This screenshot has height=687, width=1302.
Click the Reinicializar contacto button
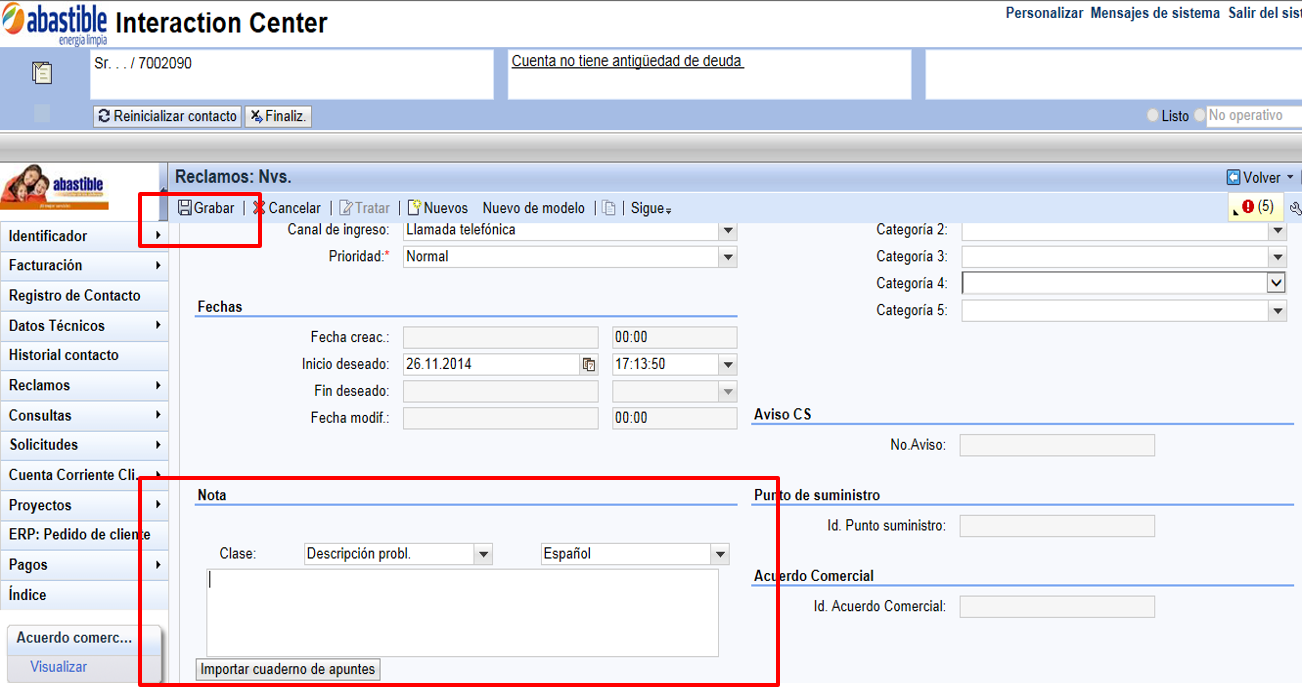[167, 116]
